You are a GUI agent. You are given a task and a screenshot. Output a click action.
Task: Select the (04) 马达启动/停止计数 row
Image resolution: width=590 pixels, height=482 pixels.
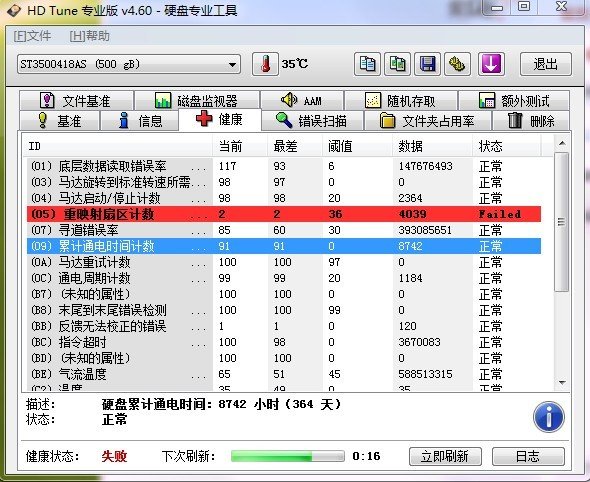pos(284,198)
